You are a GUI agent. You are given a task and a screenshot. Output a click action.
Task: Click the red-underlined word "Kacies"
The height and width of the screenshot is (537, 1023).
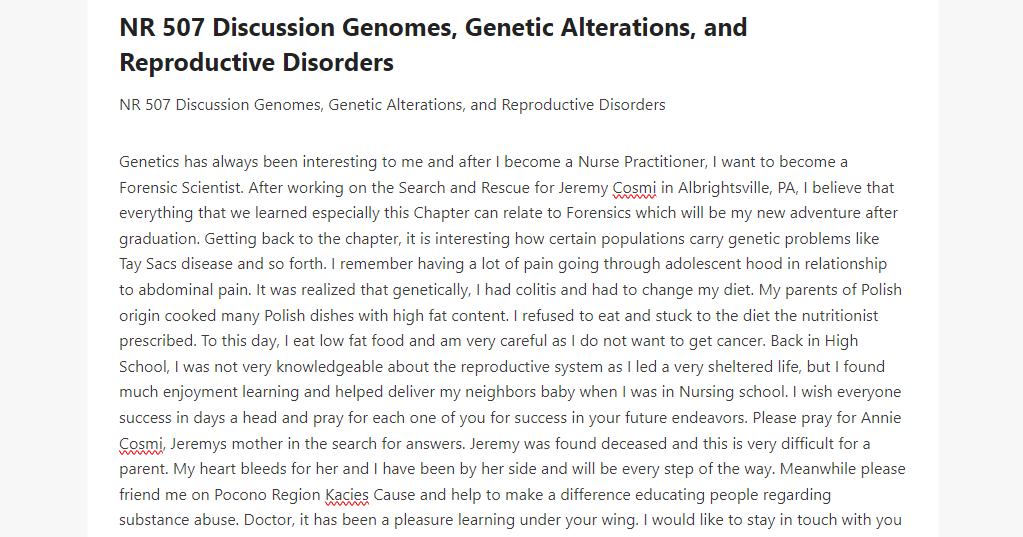(347, 495)
